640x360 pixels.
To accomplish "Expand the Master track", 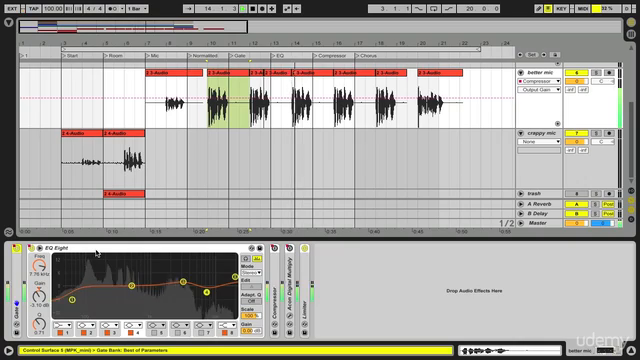I will (520, 223).
